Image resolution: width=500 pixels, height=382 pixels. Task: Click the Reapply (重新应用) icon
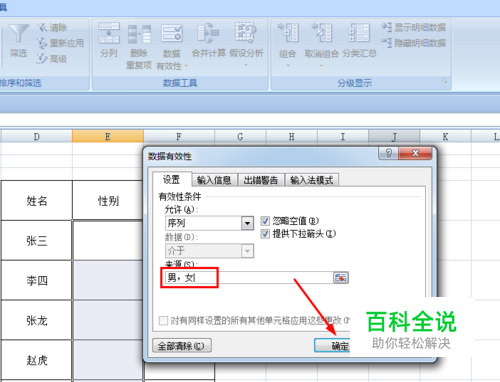(x=42, y=43)
